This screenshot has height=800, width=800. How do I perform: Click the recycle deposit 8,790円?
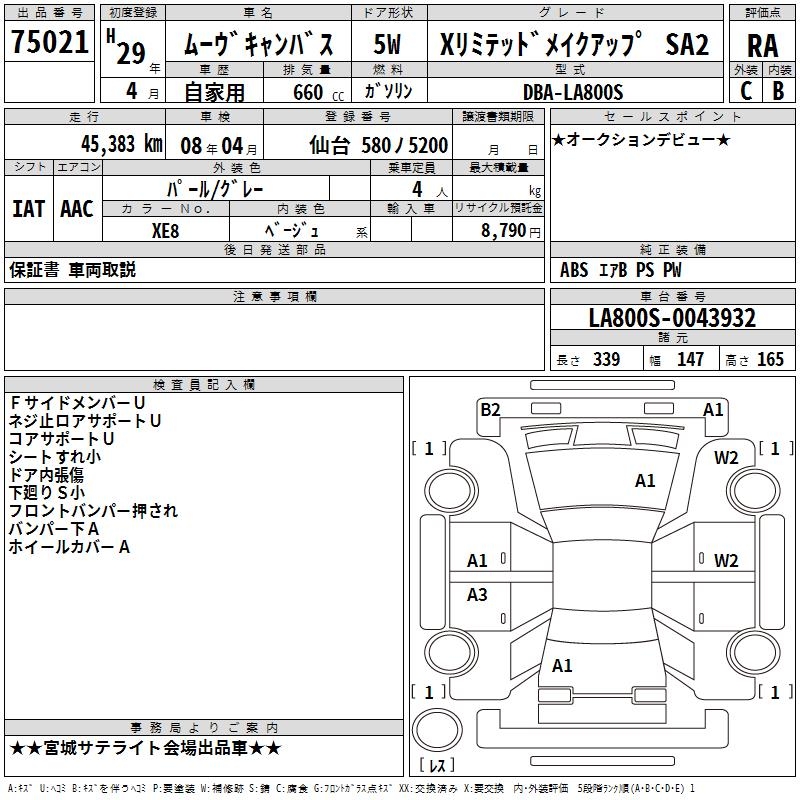[510, 231]
